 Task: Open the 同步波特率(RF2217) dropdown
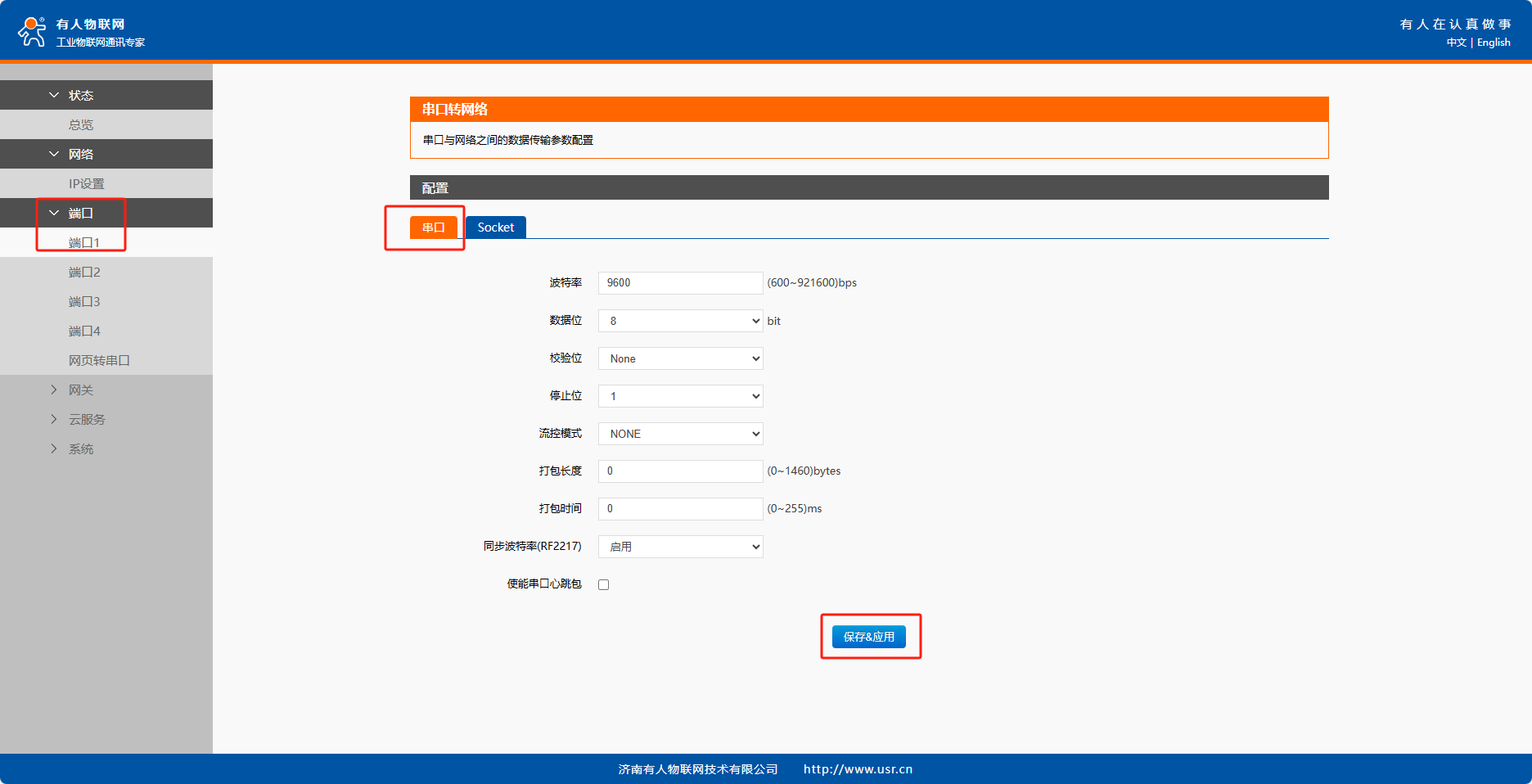coord(680,547)
